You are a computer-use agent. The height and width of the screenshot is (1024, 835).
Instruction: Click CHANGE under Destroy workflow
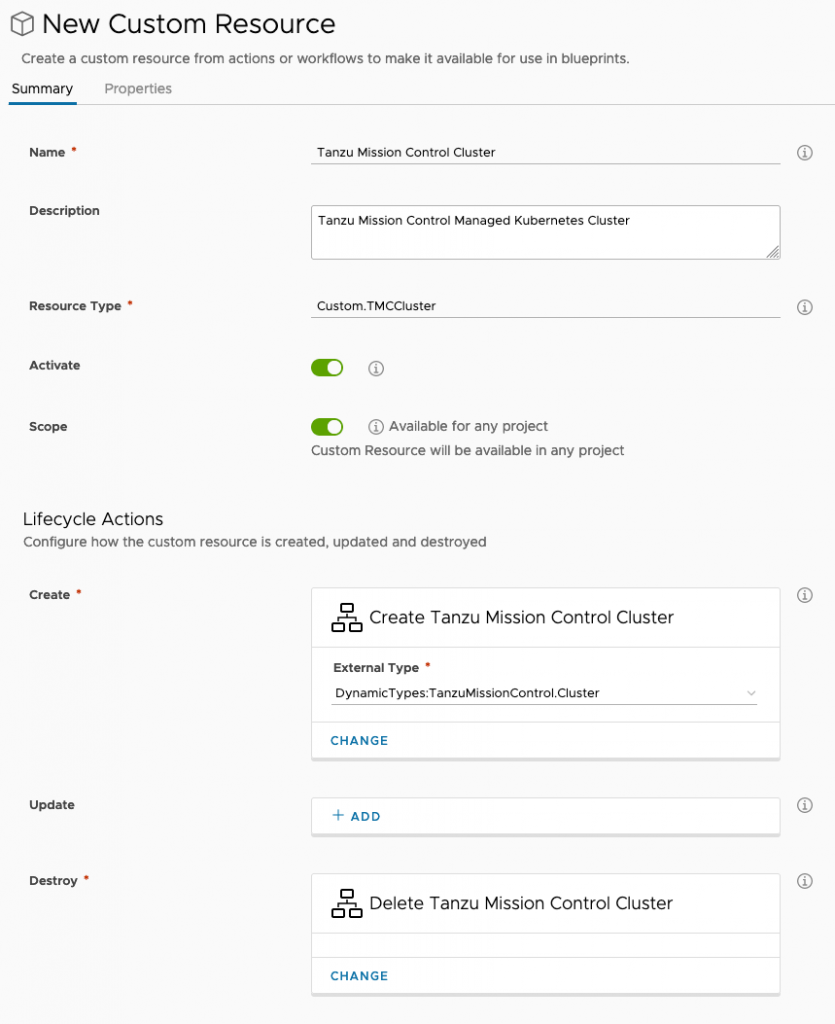(x=359, y=976)
